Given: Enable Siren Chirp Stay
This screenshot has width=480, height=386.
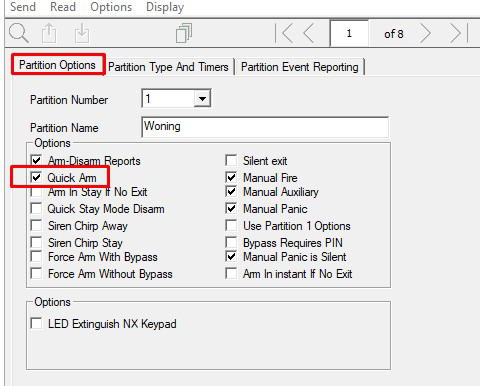Looking at the screenshot, I should (x=36, y=242).
